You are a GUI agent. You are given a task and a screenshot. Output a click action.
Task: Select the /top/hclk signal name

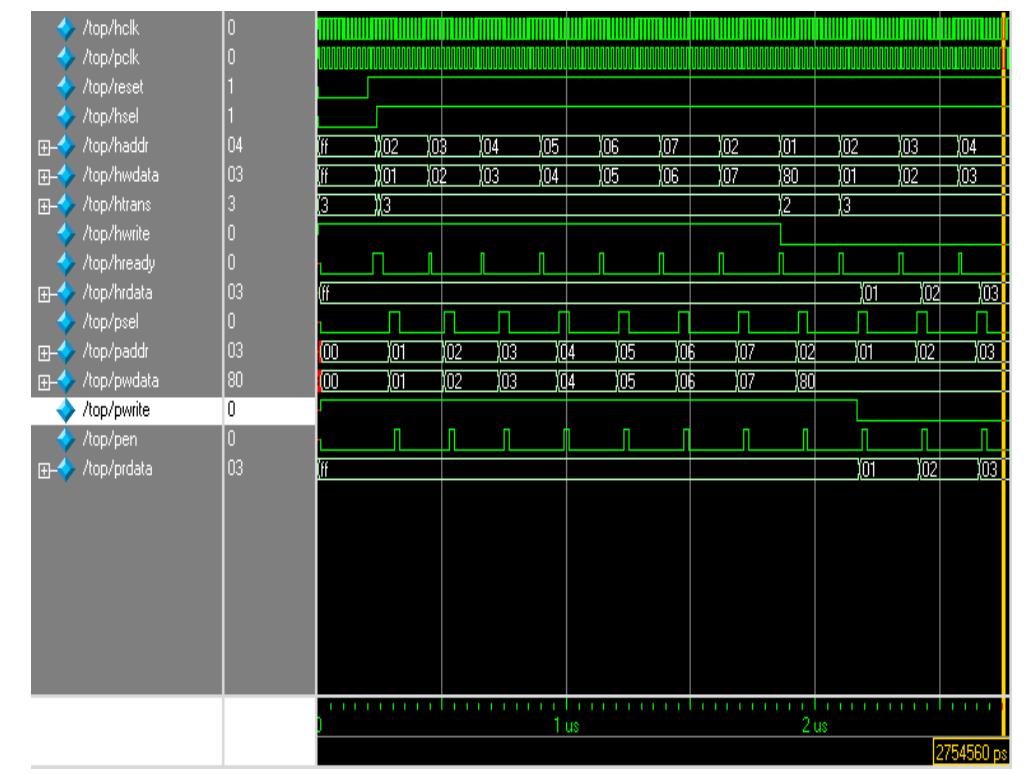[x=110, y=28]
